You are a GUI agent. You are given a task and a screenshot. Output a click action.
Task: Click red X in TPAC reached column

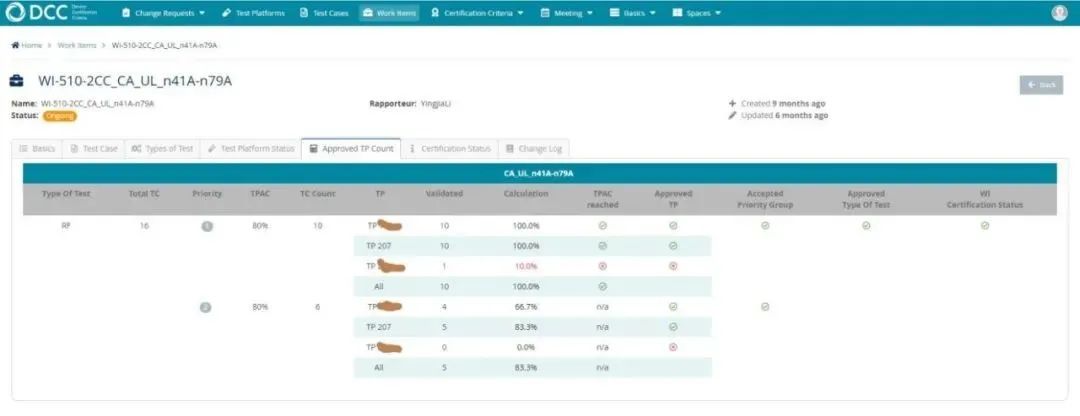click(x=603, y=266)
